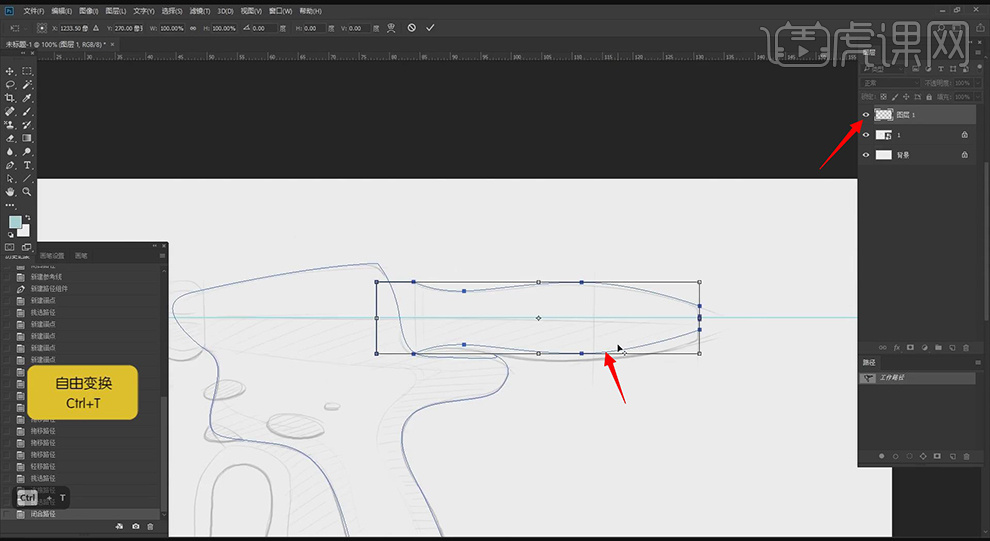Image resolution: width=990 pixels, height=541 pixels.
Task: Commit the transform with the checkmark
Action: click(430, 28)
